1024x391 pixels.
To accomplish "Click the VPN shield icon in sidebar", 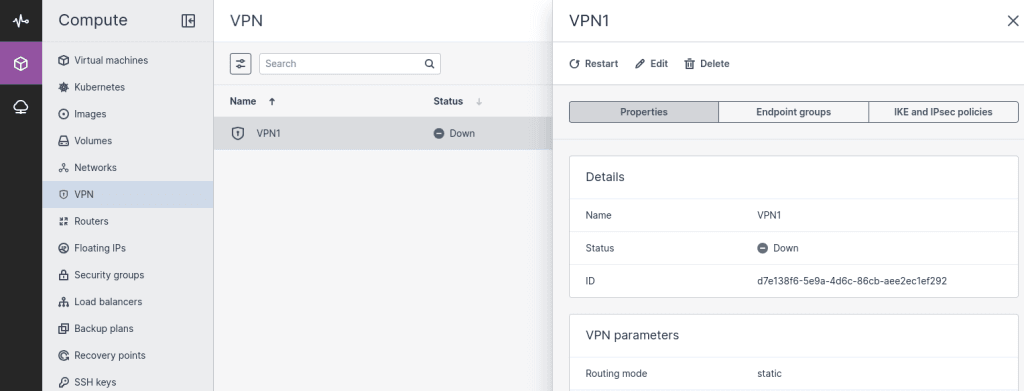I will point(63,195).
